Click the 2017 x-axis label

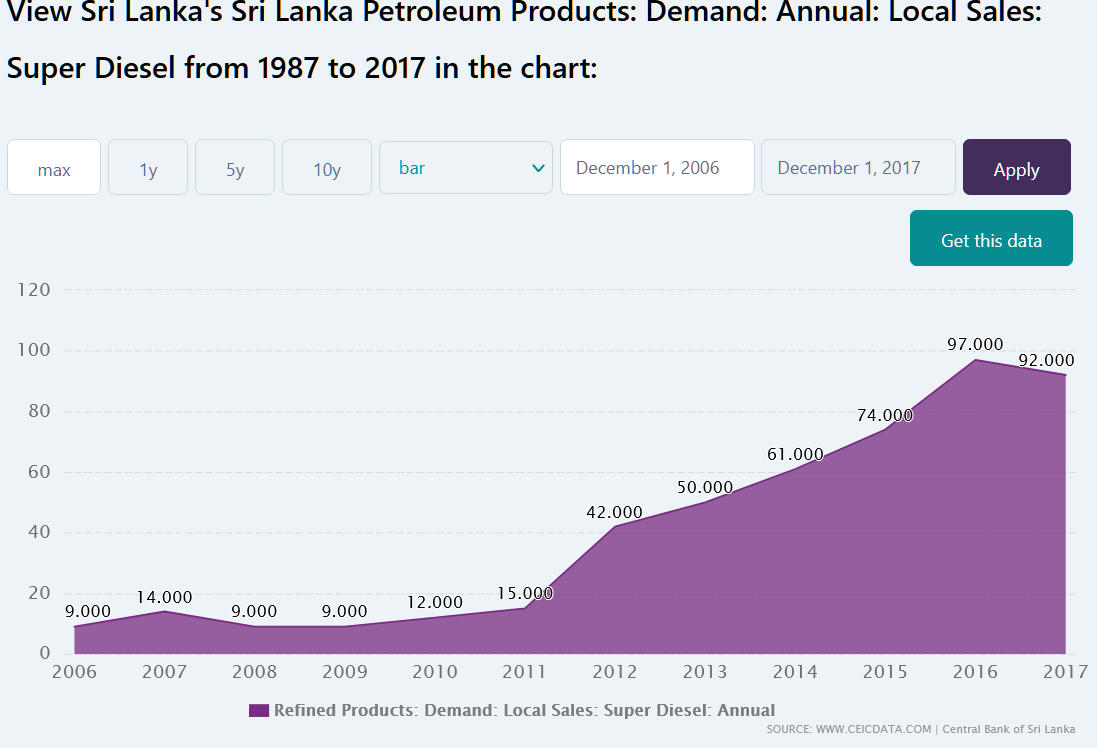coord(1066,672)
